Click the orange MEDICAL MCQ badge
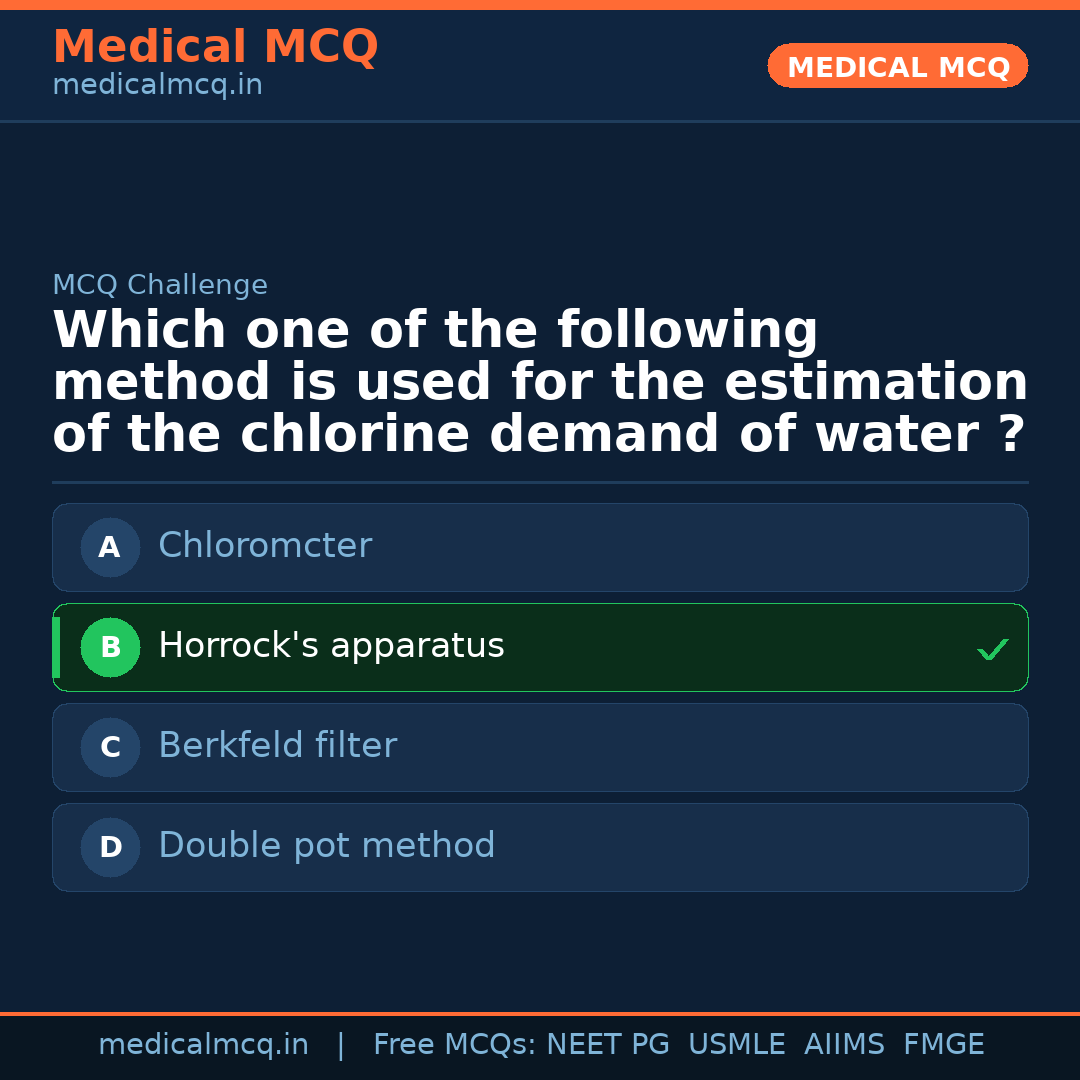This screenshot has height=1080, width=1080. [x=897, y=66]
